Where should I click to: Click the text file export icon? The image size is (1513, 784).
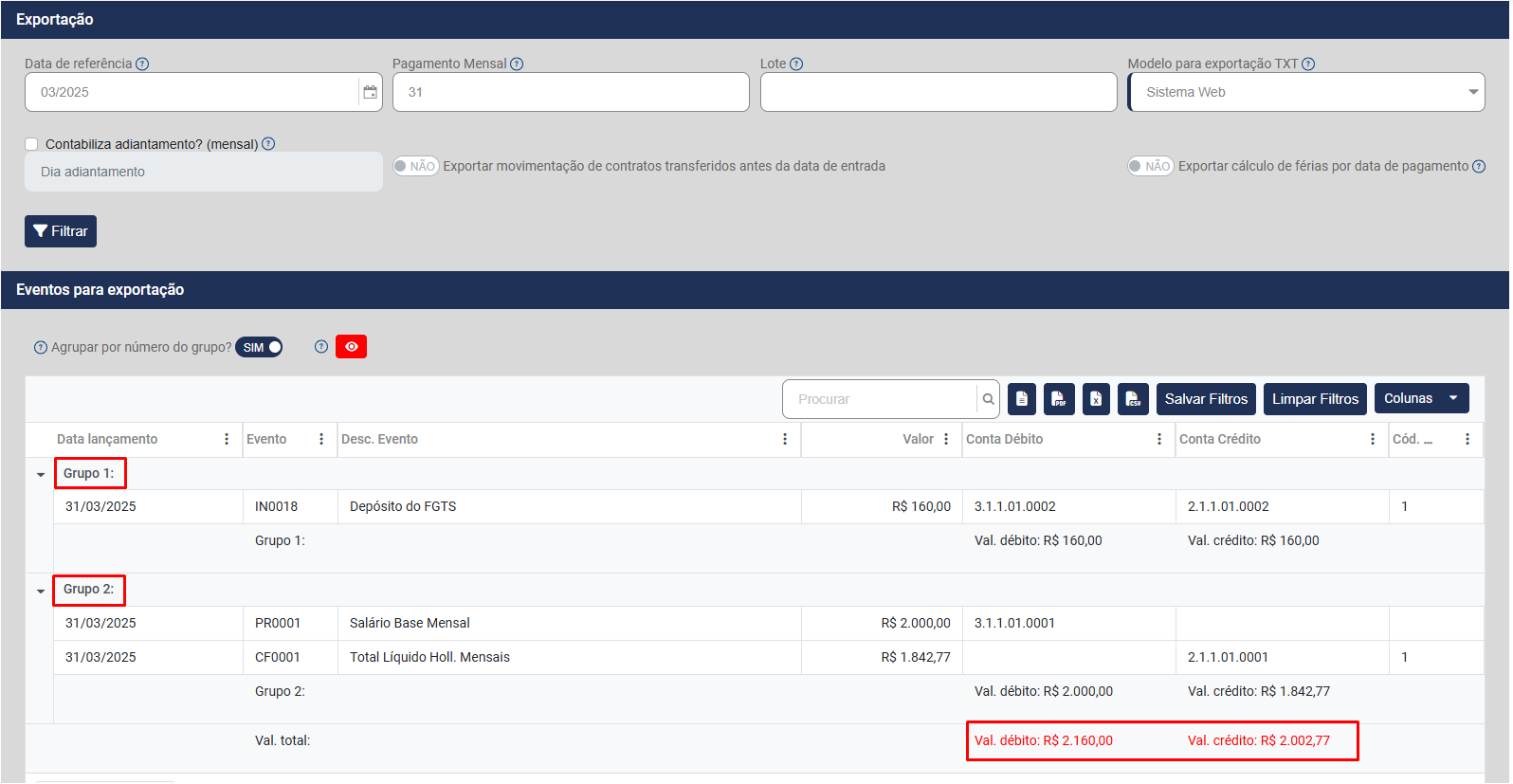point(1022,399)
